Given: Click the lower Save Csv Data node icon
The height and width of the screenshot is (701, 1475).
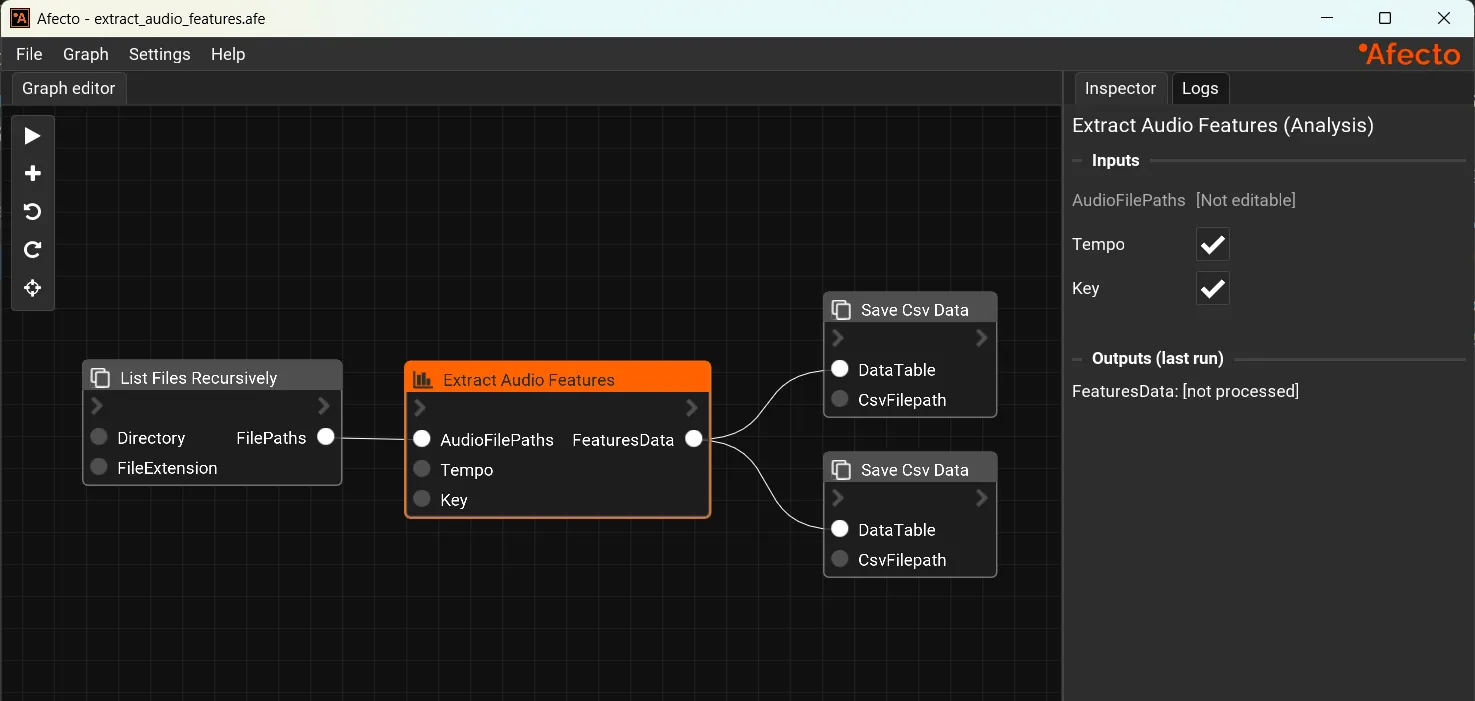Looking at the screenshot, I should [x=841, y=470].
